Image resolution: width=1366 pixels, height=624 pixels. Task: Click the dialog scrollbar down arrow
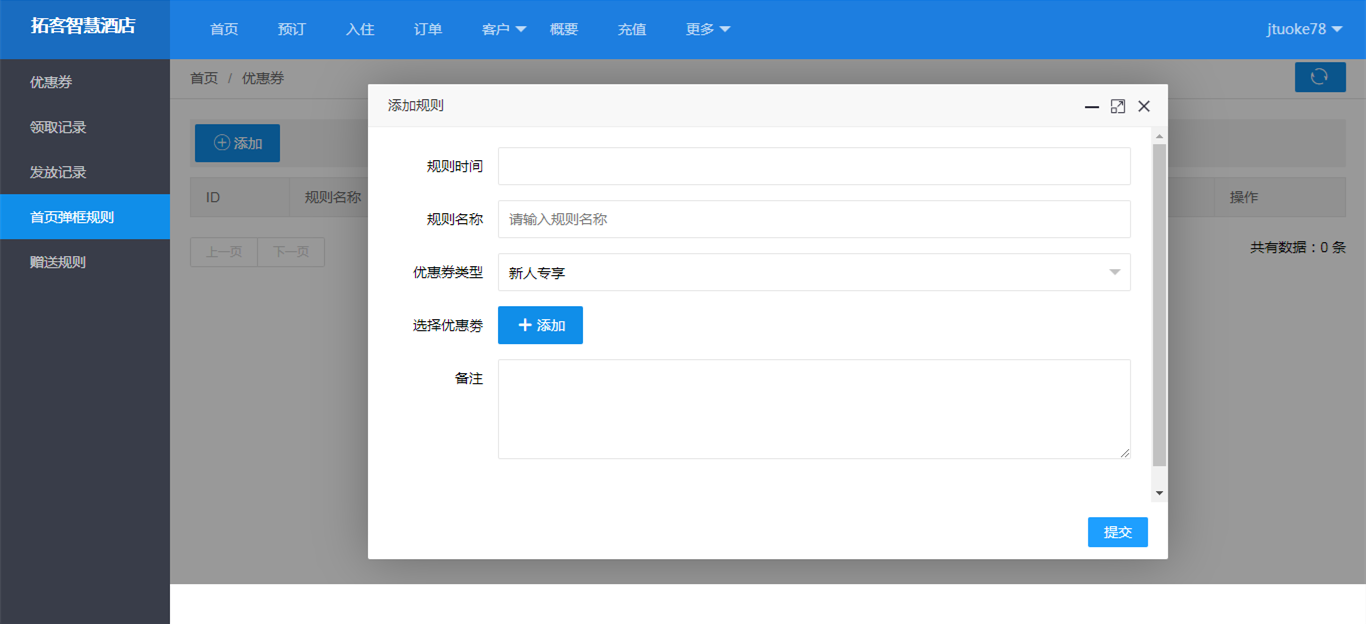[x=1160, y=493]
